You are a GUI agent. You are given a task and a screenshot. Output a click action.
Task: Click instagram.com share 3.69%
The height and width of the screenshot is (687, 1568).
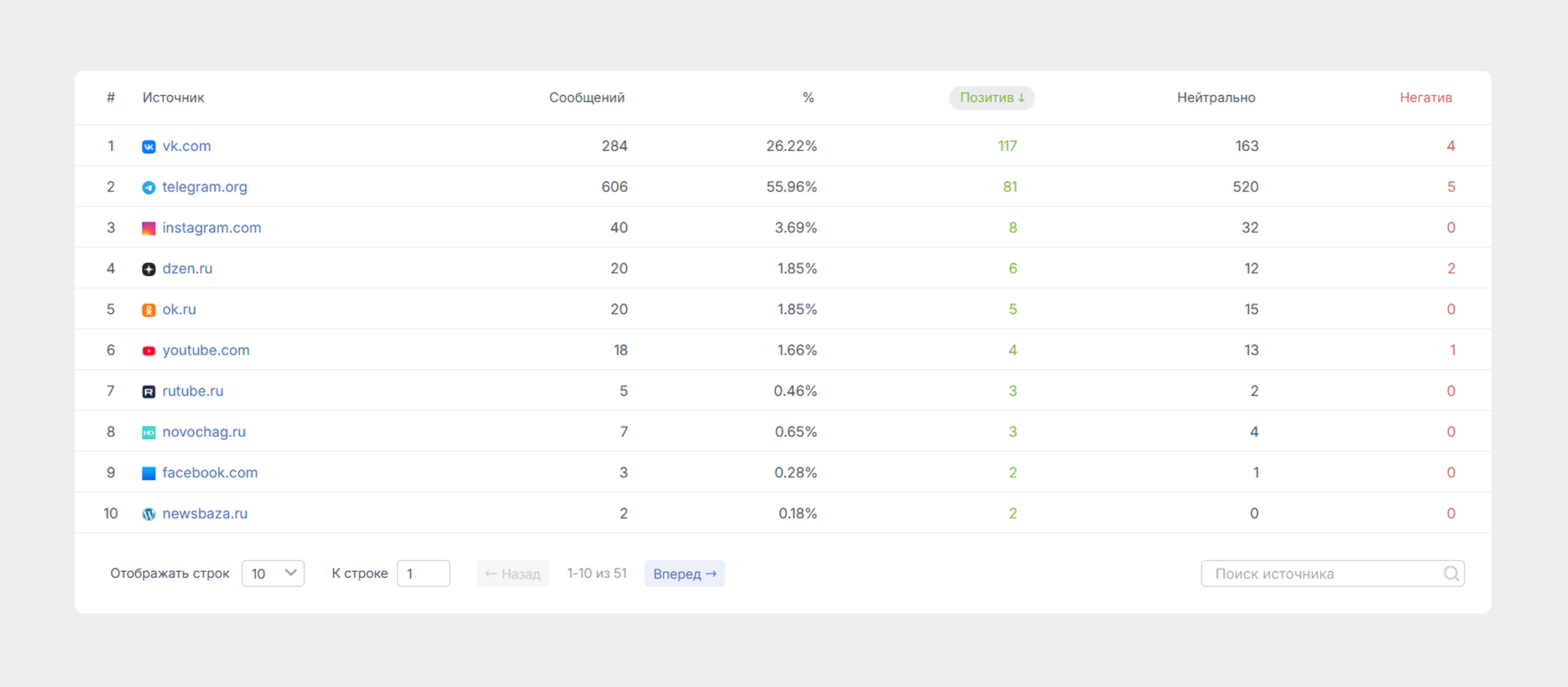tap(795, 227)
